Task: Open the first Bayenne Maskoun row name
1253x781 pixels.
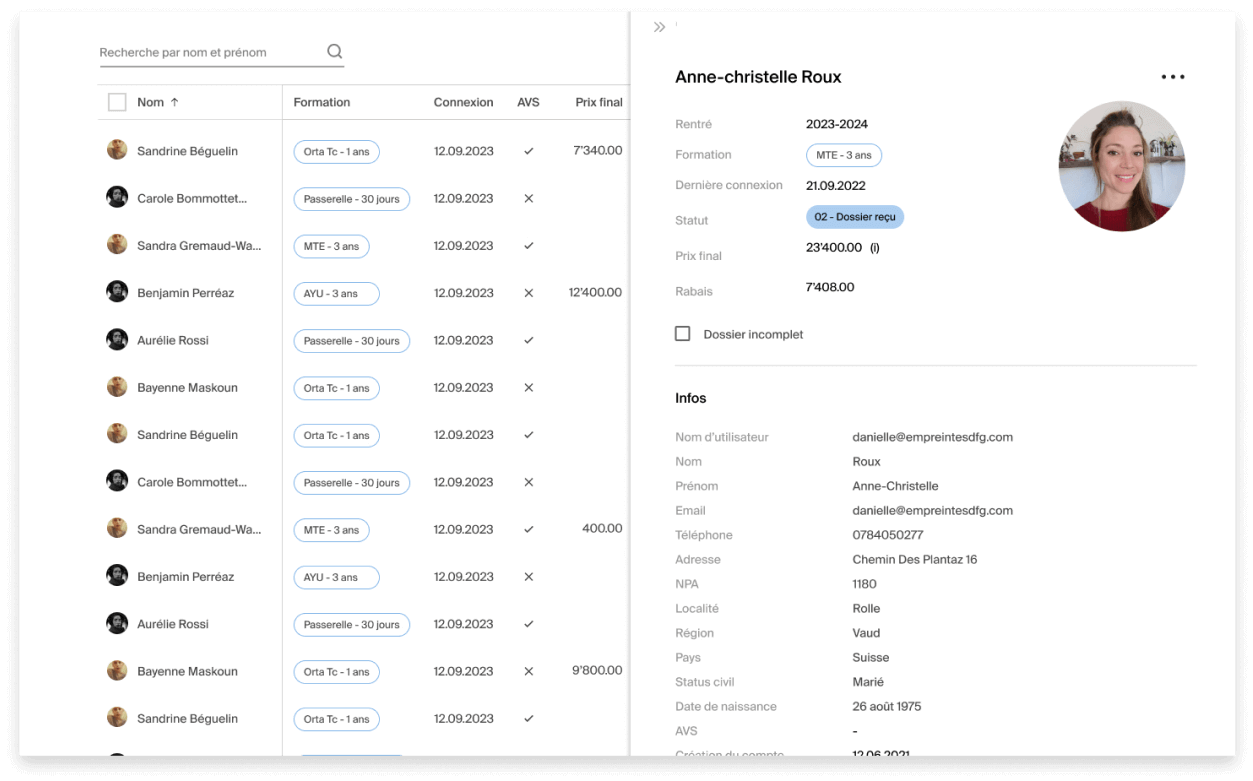Action: click(x=187, y=388)
